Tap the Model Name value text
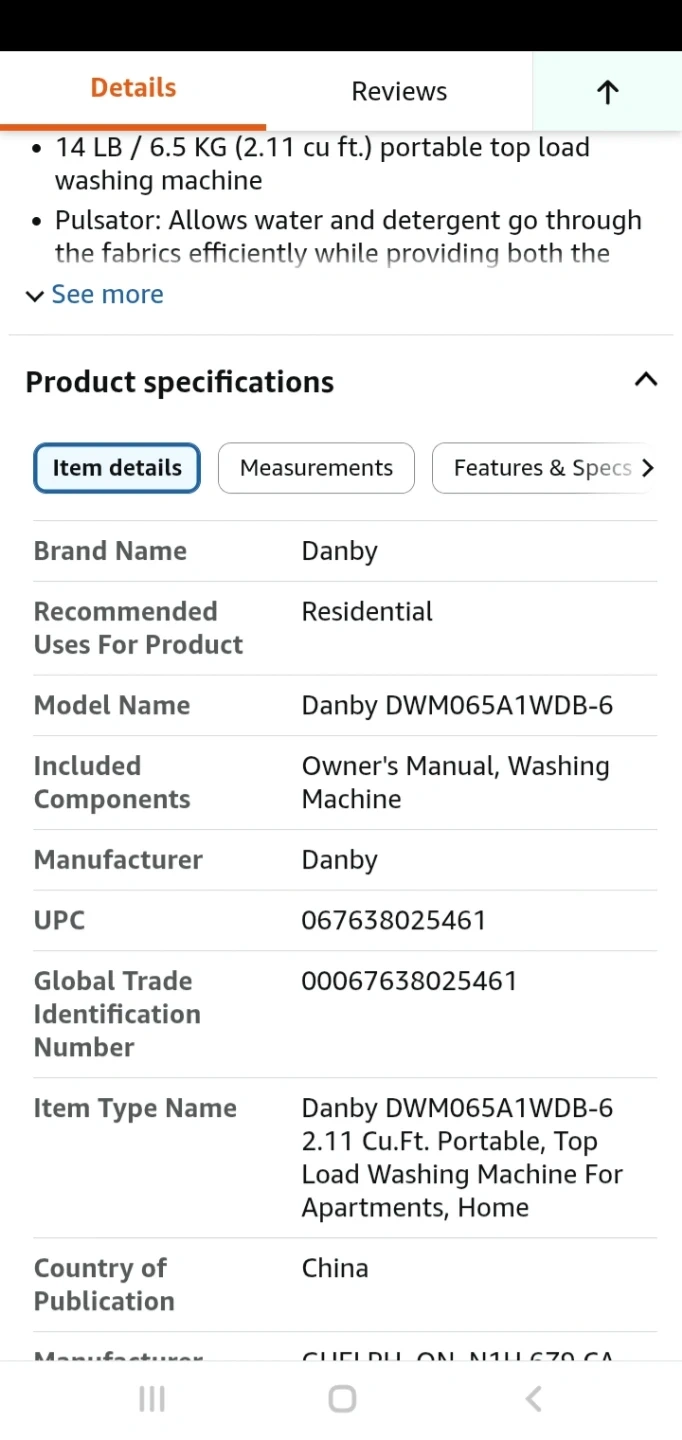This screenshot has width=682, height=1440. tap(457, 705)
